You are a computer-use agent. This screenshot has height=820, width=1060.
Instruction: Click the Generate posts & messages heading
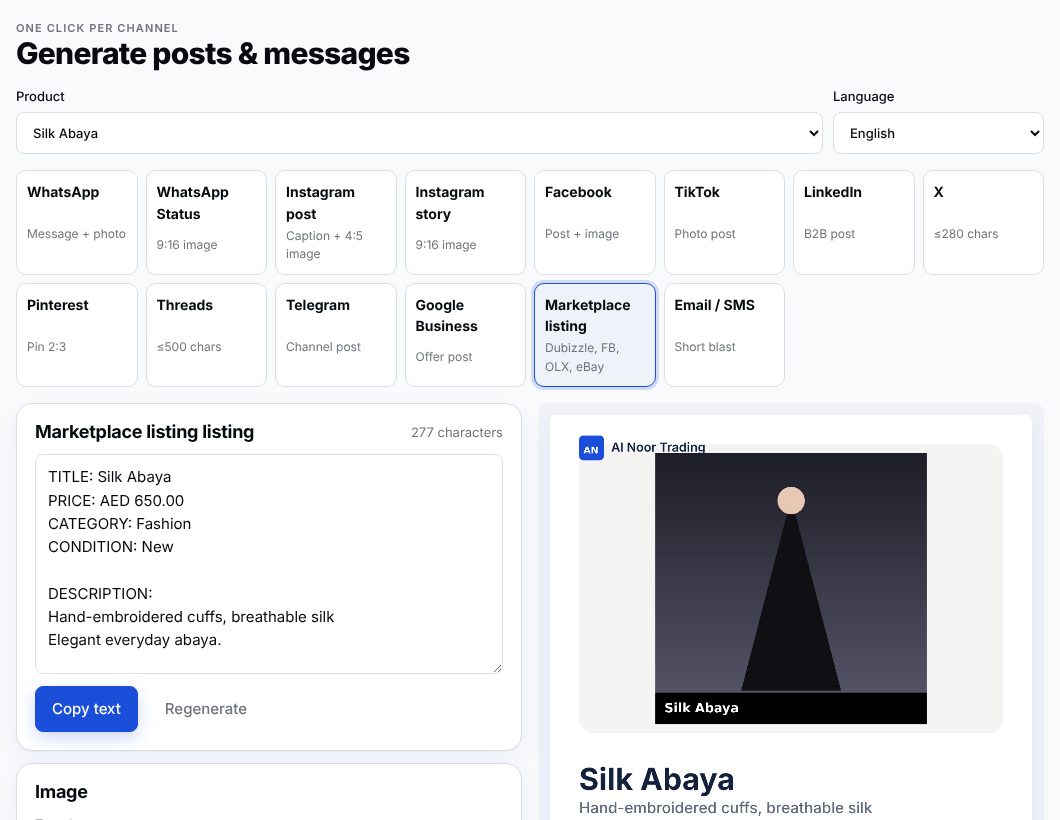[213, 54]
